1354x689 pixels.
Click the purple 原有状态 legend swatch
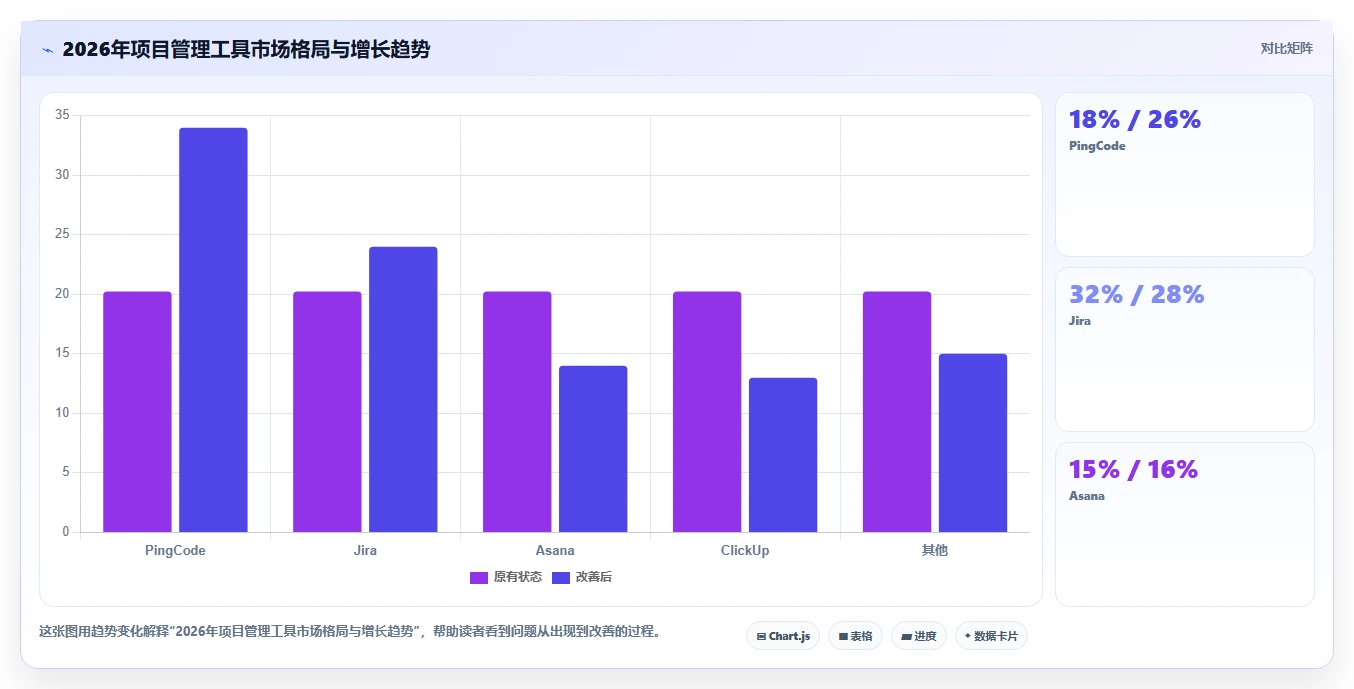[x=479, y=577]
